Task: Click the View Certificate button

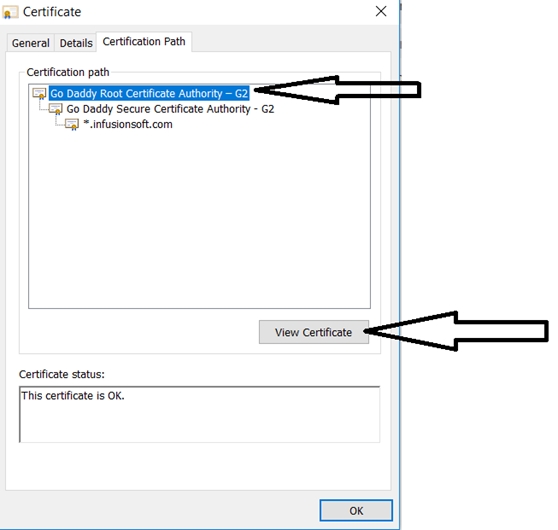Action: tap(314, 332)
